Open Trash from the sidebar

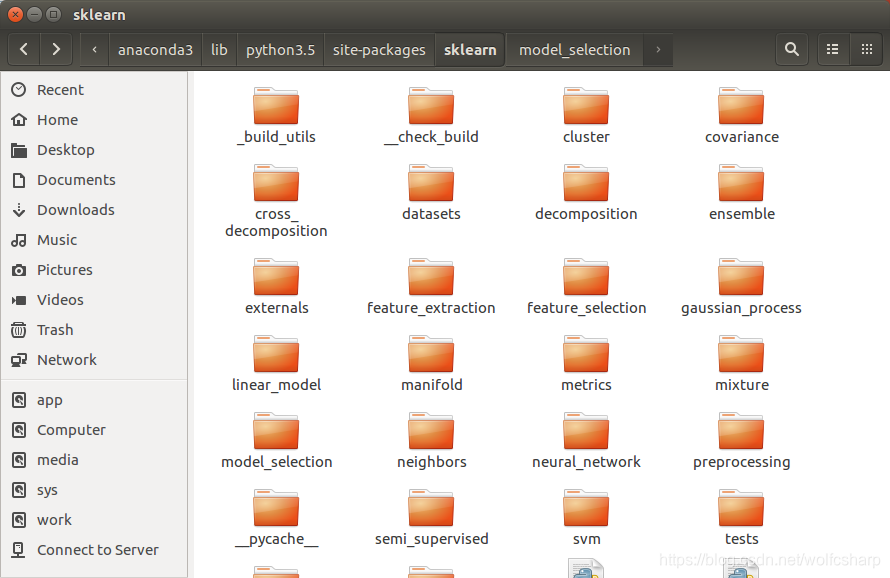click(94, 330)
